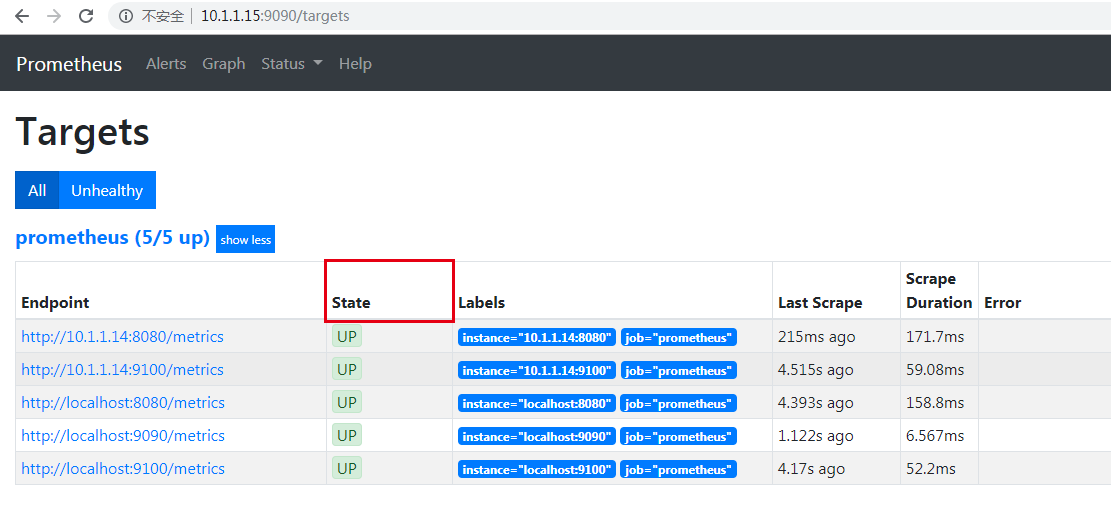1111x514 pixels.
Task: Collapse the list with show less
Action: pyautogui.click(x=245, y=239)
